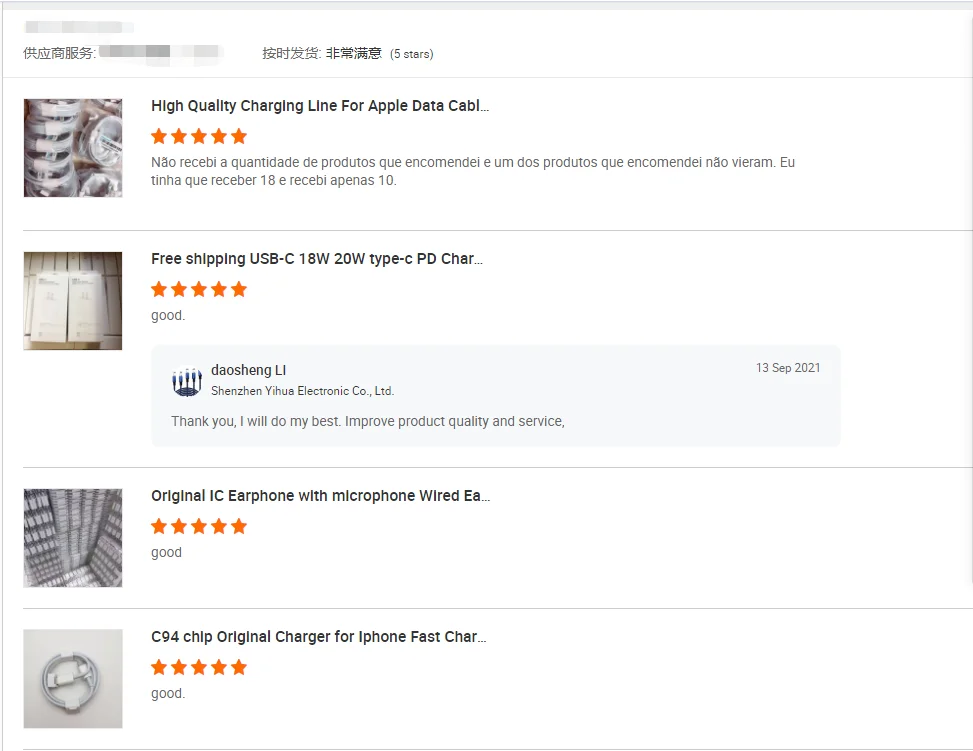Screen dimensions: 973x751
Task: Open the USB-C PD charger boxes thumbnail
Action: pos(73,301)
